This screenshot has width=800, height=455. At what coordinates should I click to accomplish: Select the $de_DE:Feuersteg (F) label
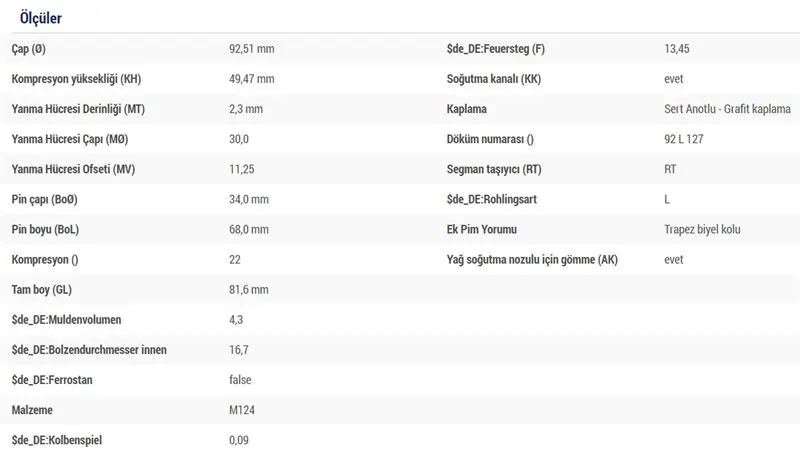click(495, 49)
